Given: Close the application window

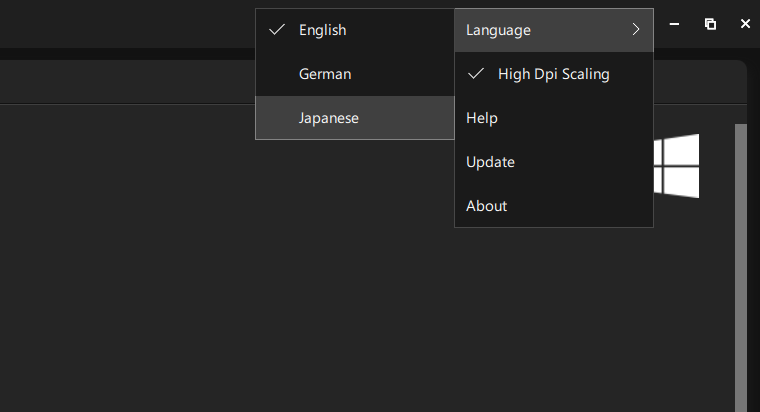Looking at the screenshot, I should point(745,24).
